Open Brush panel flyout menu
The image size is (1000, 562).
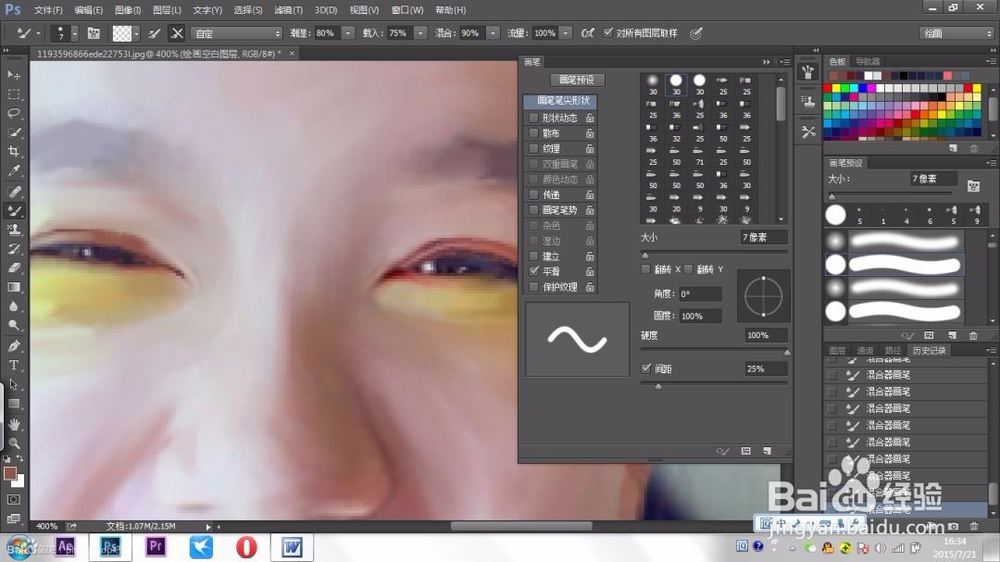pyautogui.click(x=785, y=62)
